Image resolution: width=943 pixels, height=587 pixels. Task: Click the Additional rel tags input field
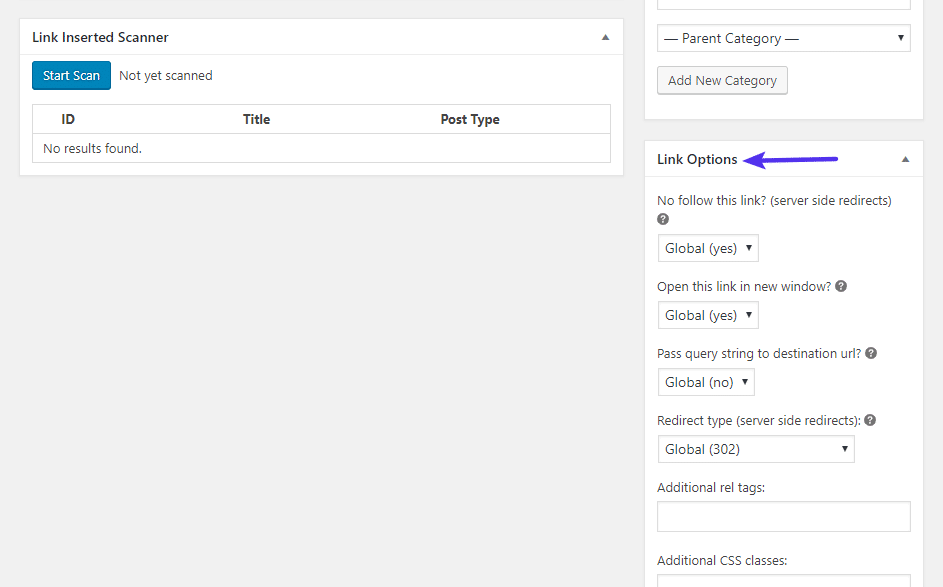(783, 516)
